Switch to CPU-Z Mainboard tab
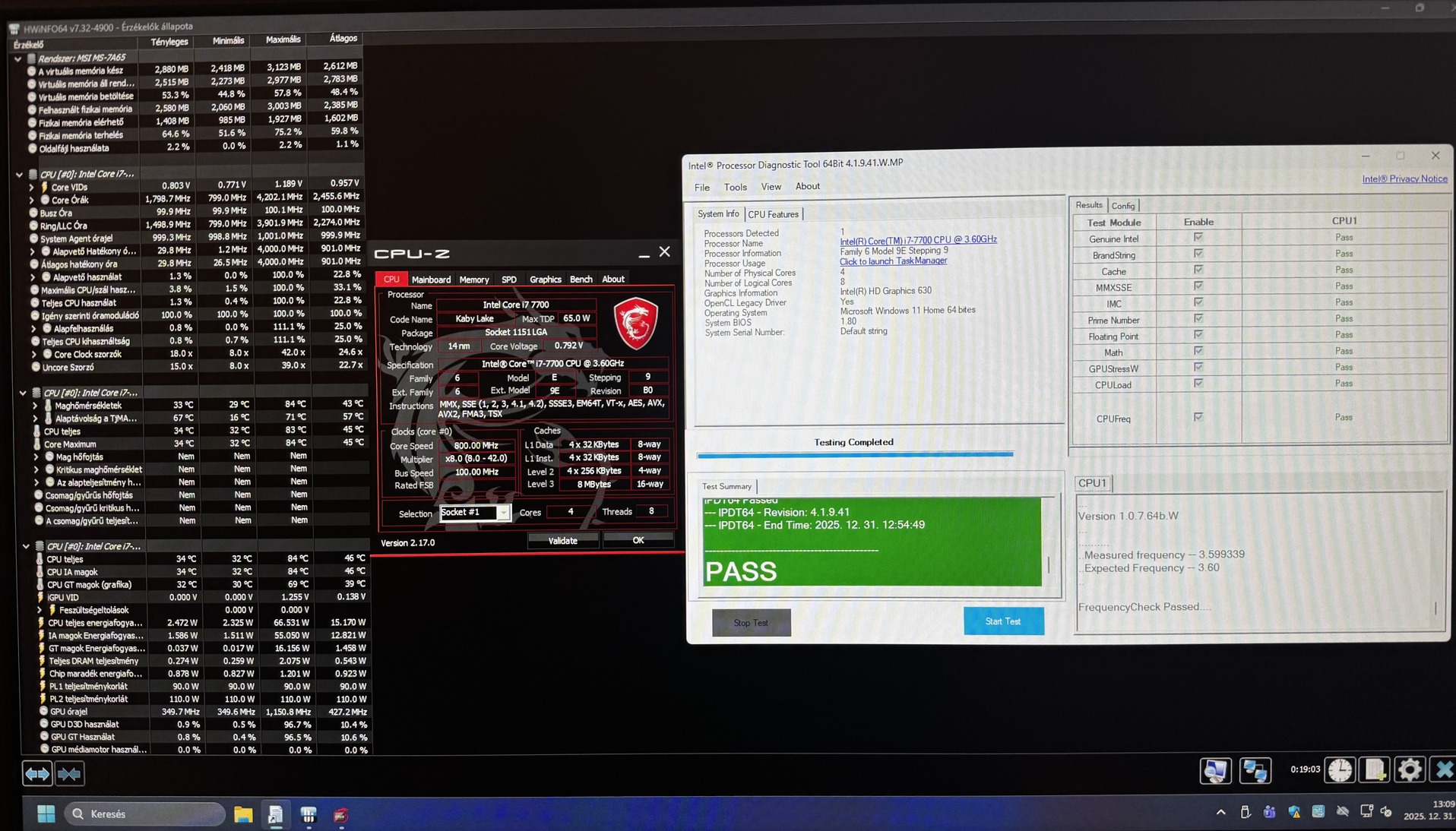 [x=431, y=280]
